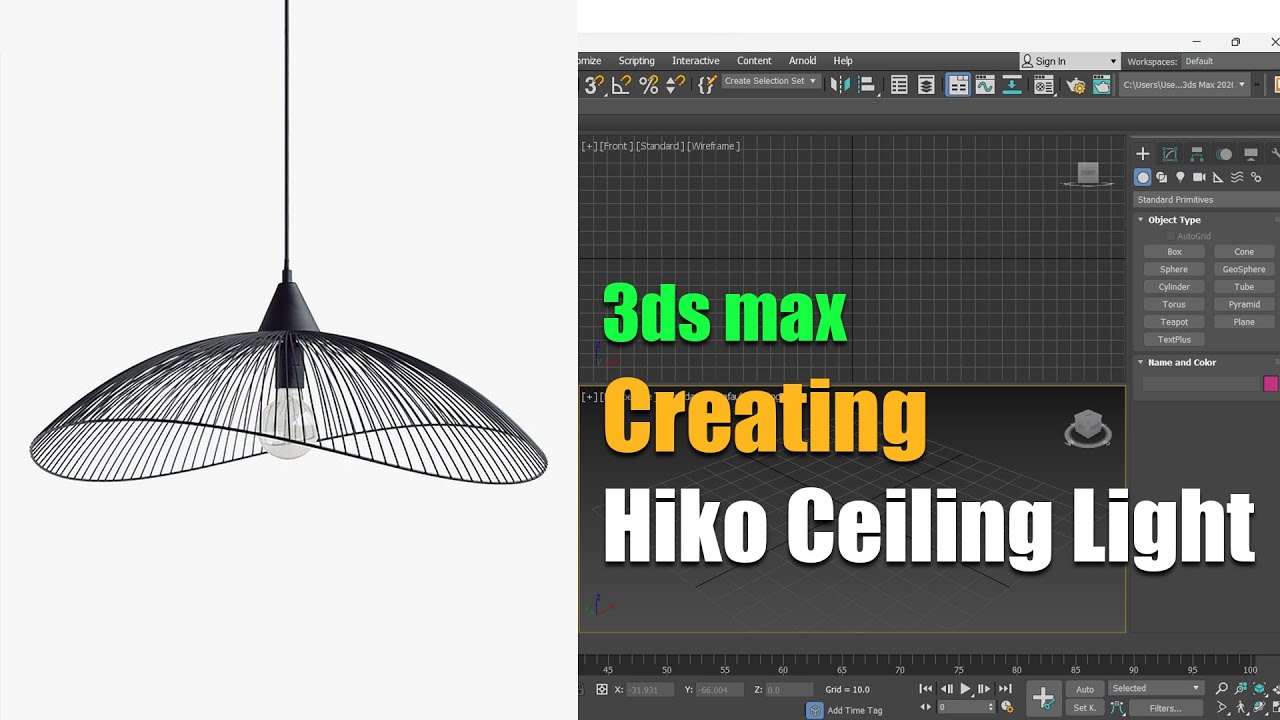The image size is (1280, 720).
Task: Switch to the Modify panel icon
Action: point(1170,154)
